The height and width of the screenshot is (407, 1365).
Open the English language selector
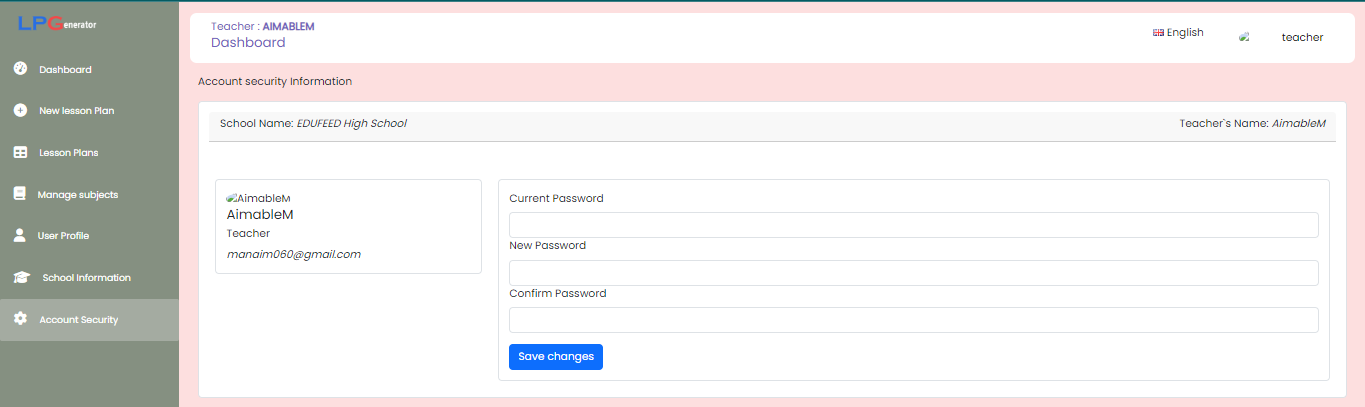[1178, 33]
